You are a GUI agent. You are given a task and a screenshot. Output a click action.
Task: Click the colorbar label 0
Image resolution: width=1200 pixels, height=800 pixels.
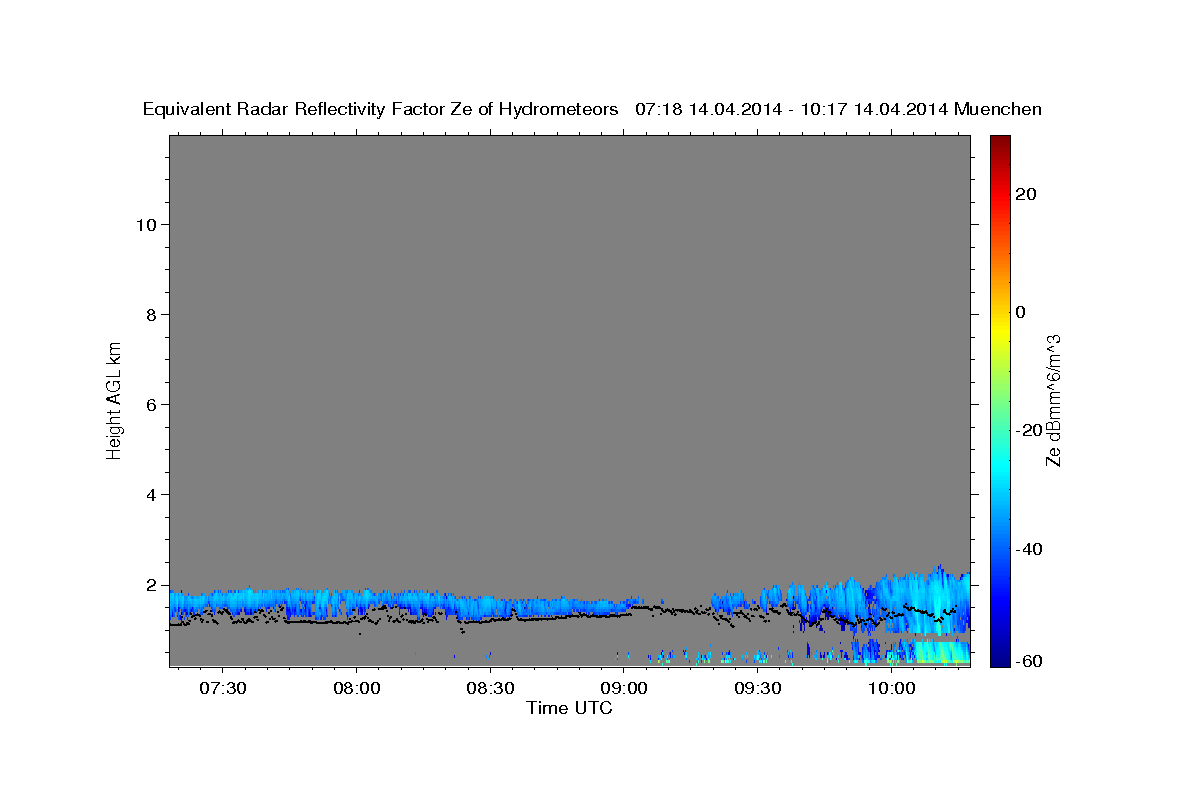(x=1021, y=312)
